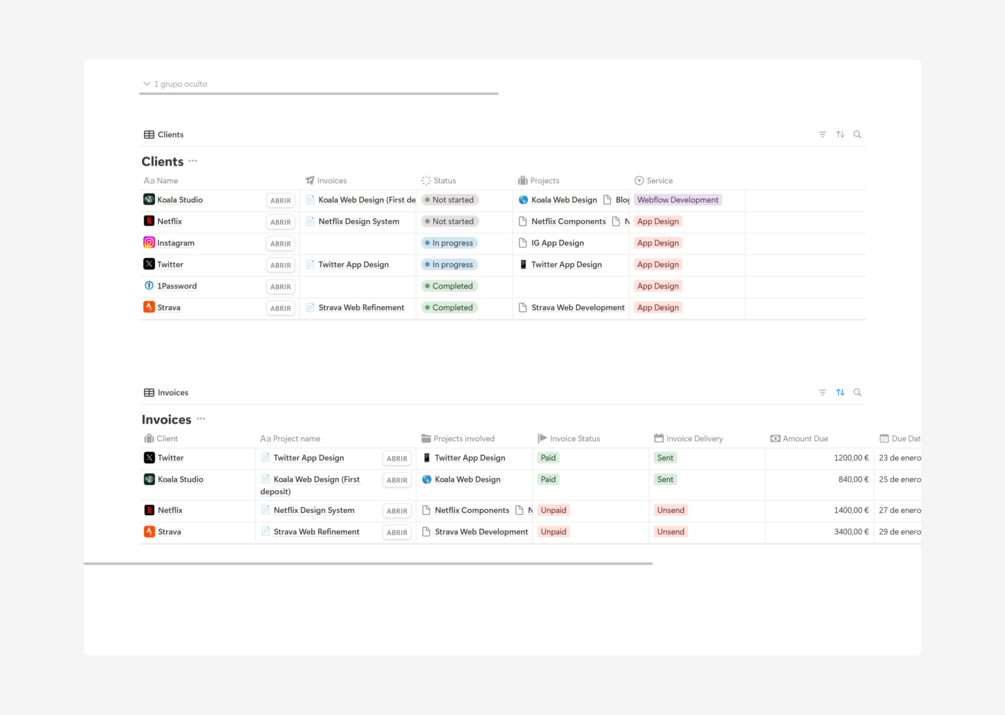Screen dimensions: 1005x715
Task: Click the Strava icon in Clients table
Action: click(149, 307)
